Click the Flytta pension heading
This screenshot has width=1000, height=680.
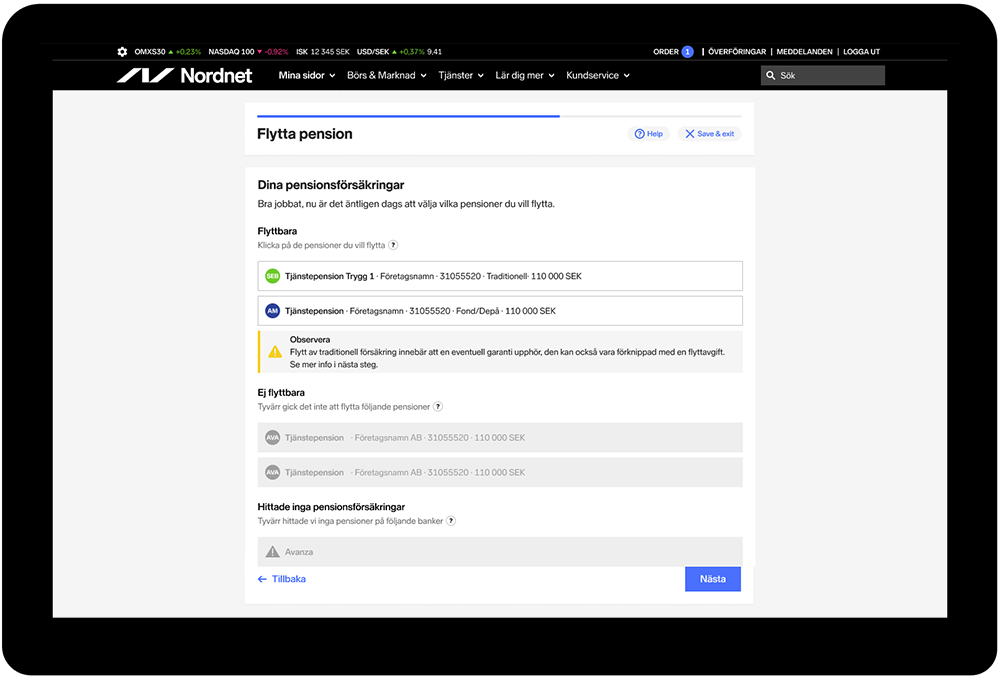point(305,134)
